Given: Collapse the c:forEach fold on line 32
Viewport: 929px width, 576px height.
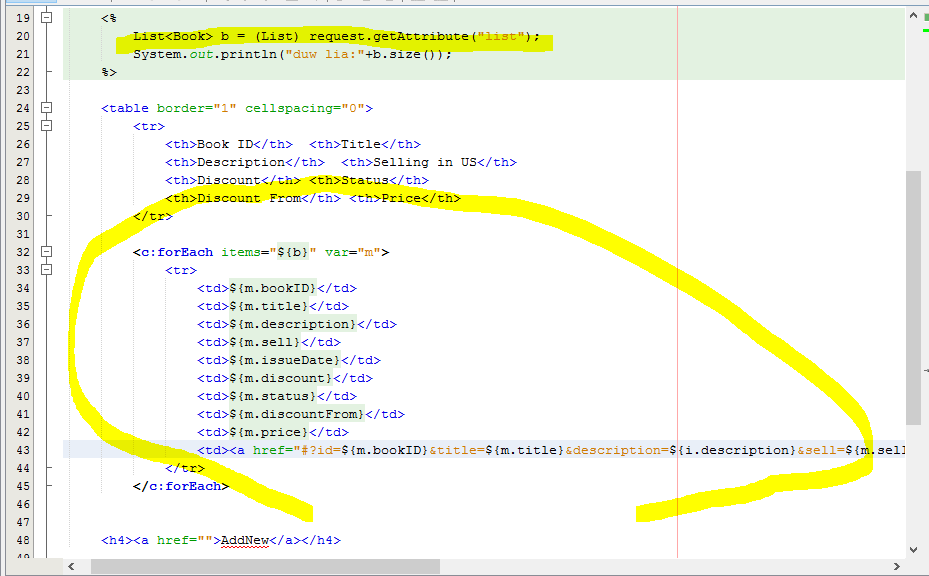Looking at the screenshot, I should [46, 252].
